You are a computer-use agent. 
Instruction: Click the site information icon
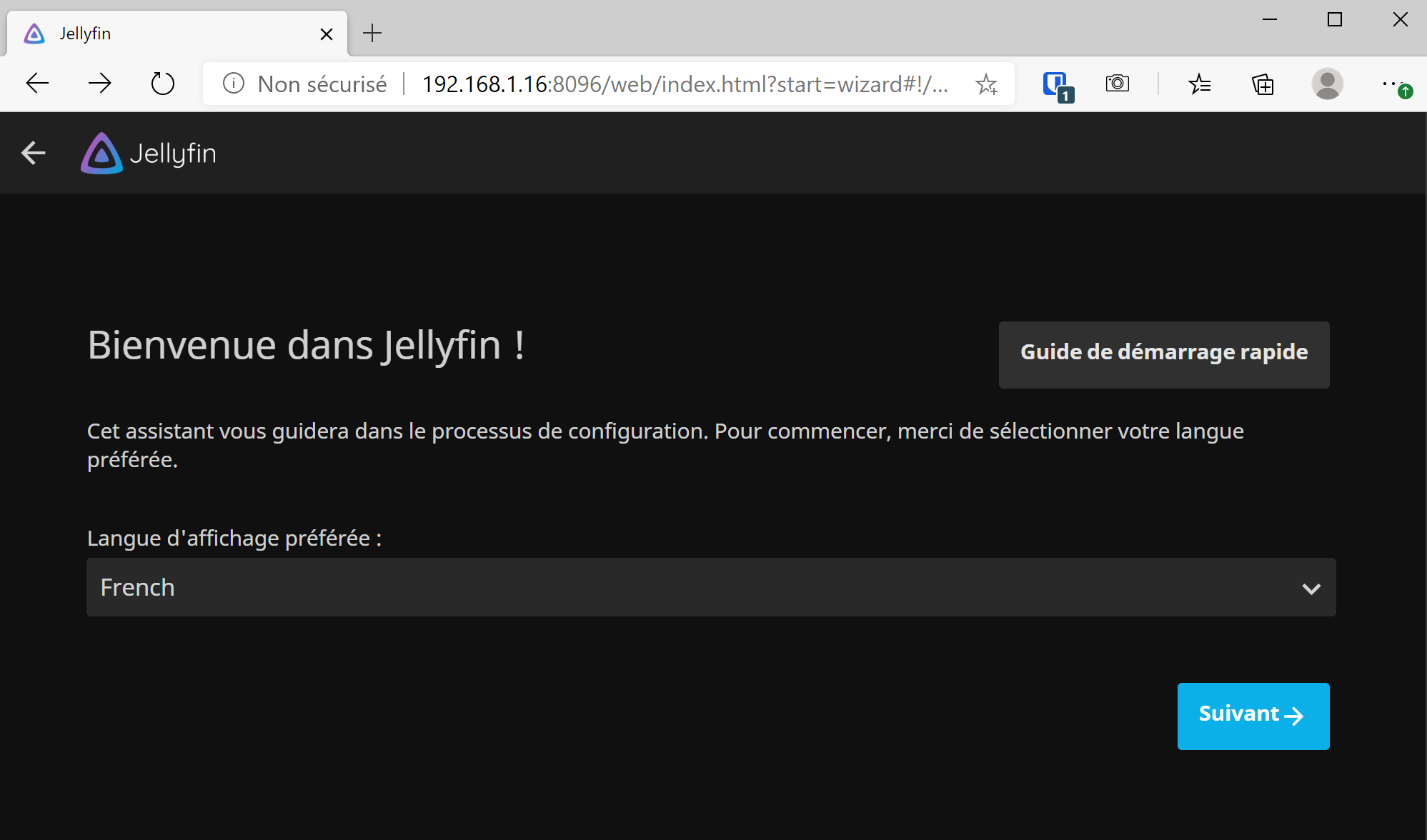[x=234, y=84]
